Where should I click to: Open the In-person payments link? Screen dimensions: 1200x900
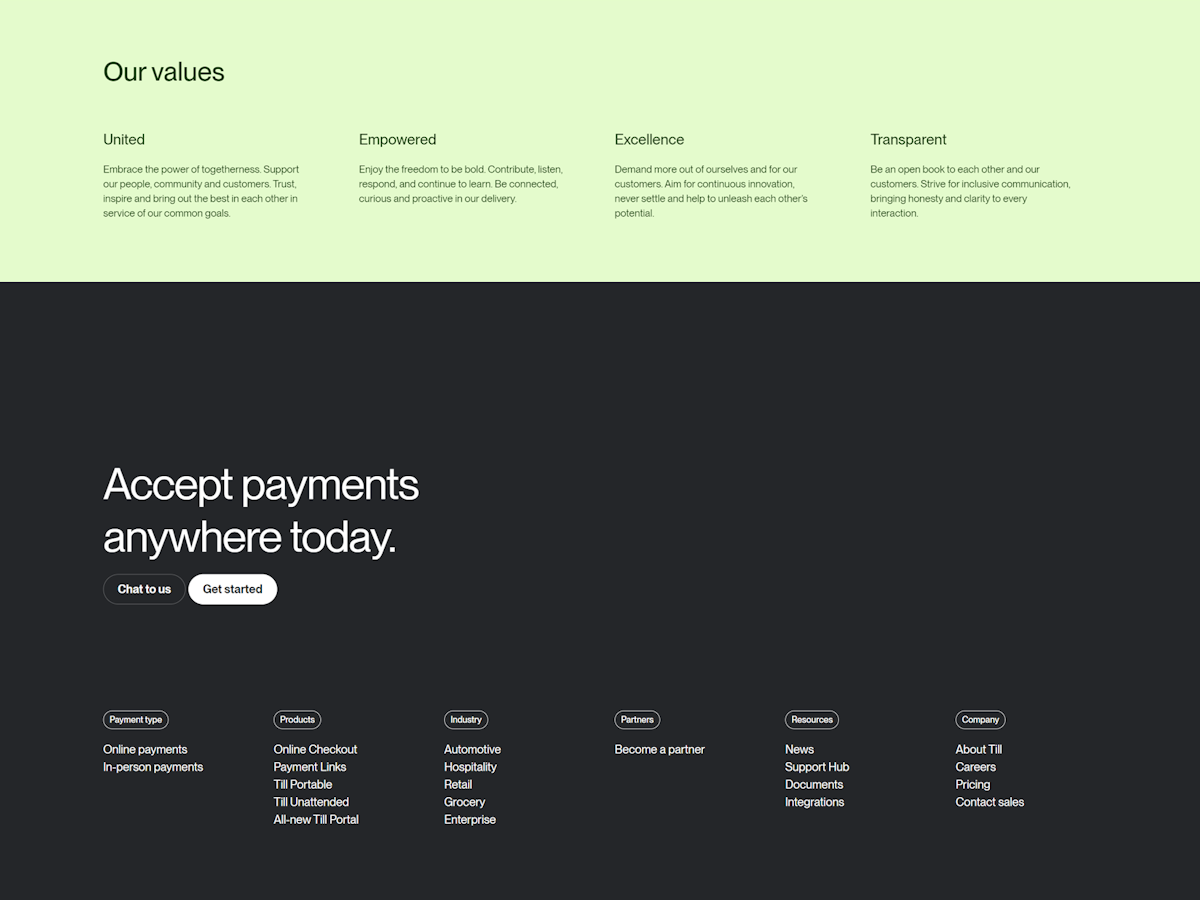click(153, 767)
